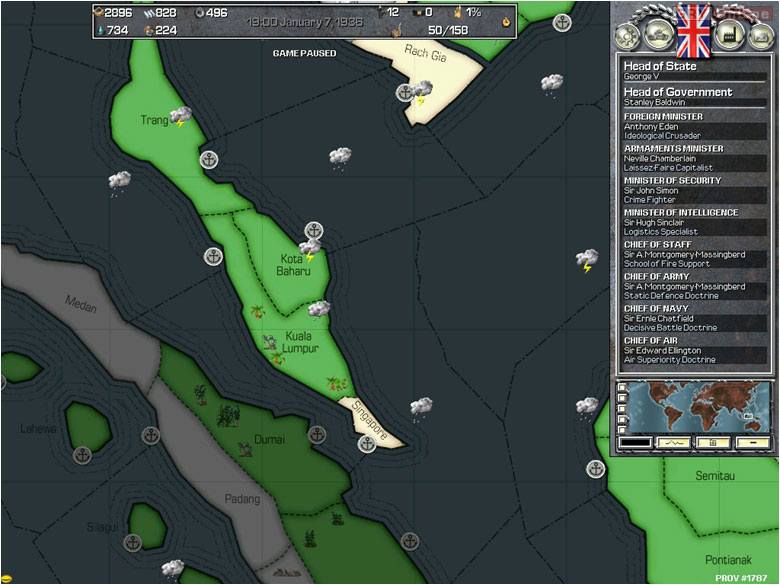
Task: Select the Kuala Lumpur province
Action: (299, 342)
